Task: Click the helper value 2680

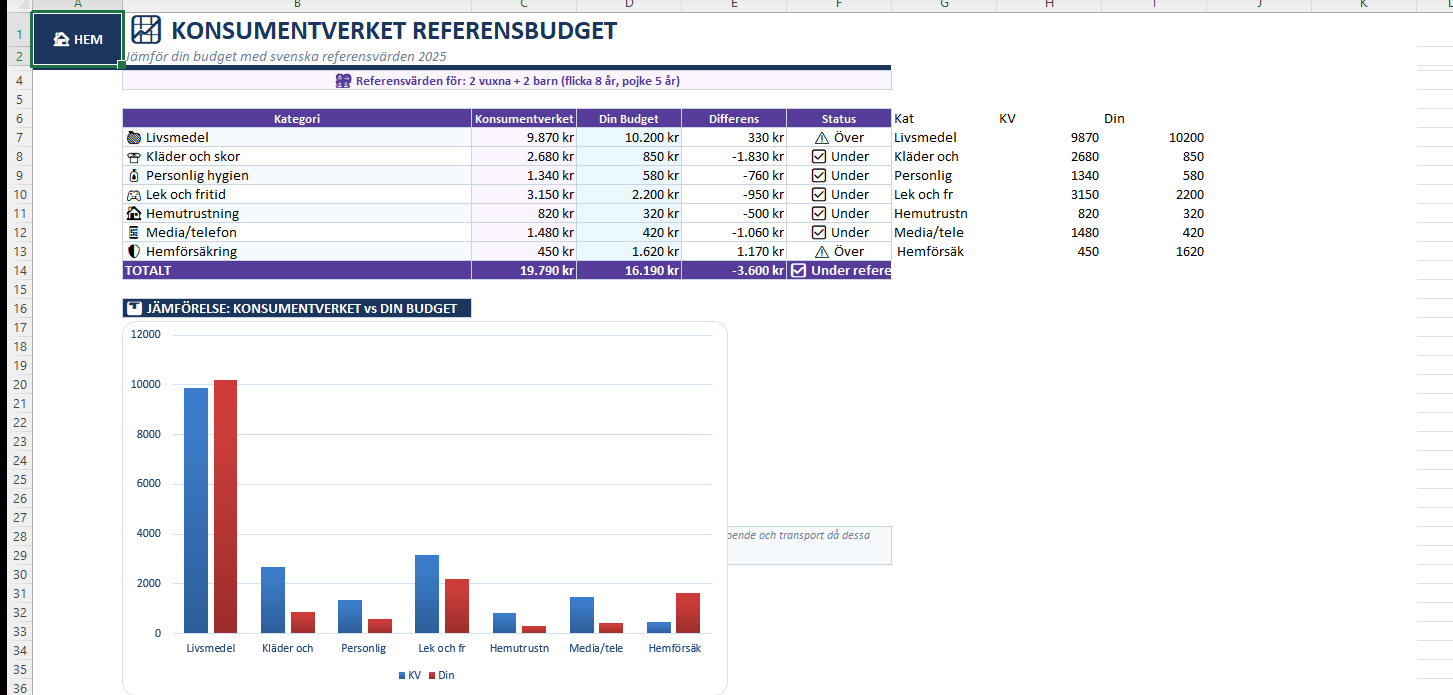Action: pyautogui.click(x=1049, y=156)
